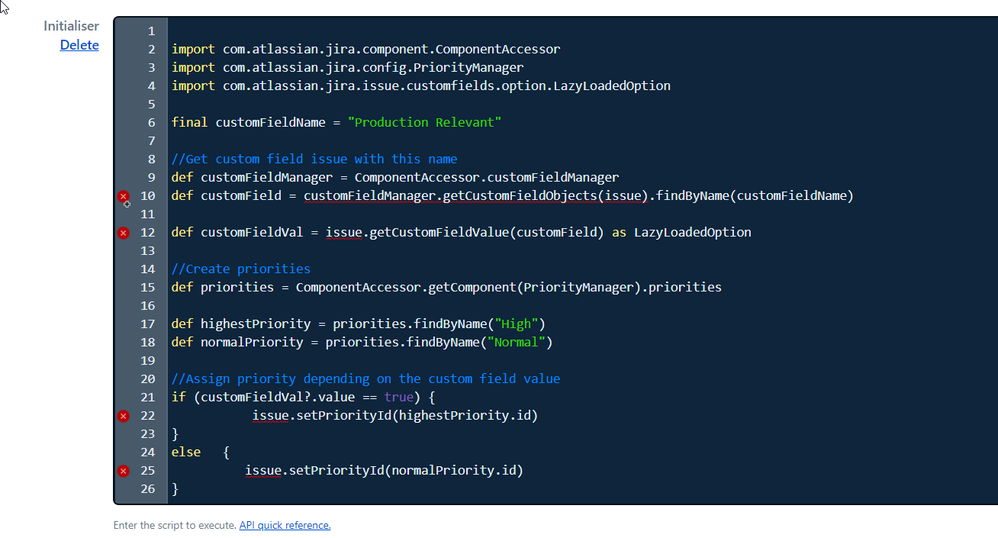This screenshot has height=538, width=998.
Task: Click the error marker on line 12
Action: (x=123, y=233)
